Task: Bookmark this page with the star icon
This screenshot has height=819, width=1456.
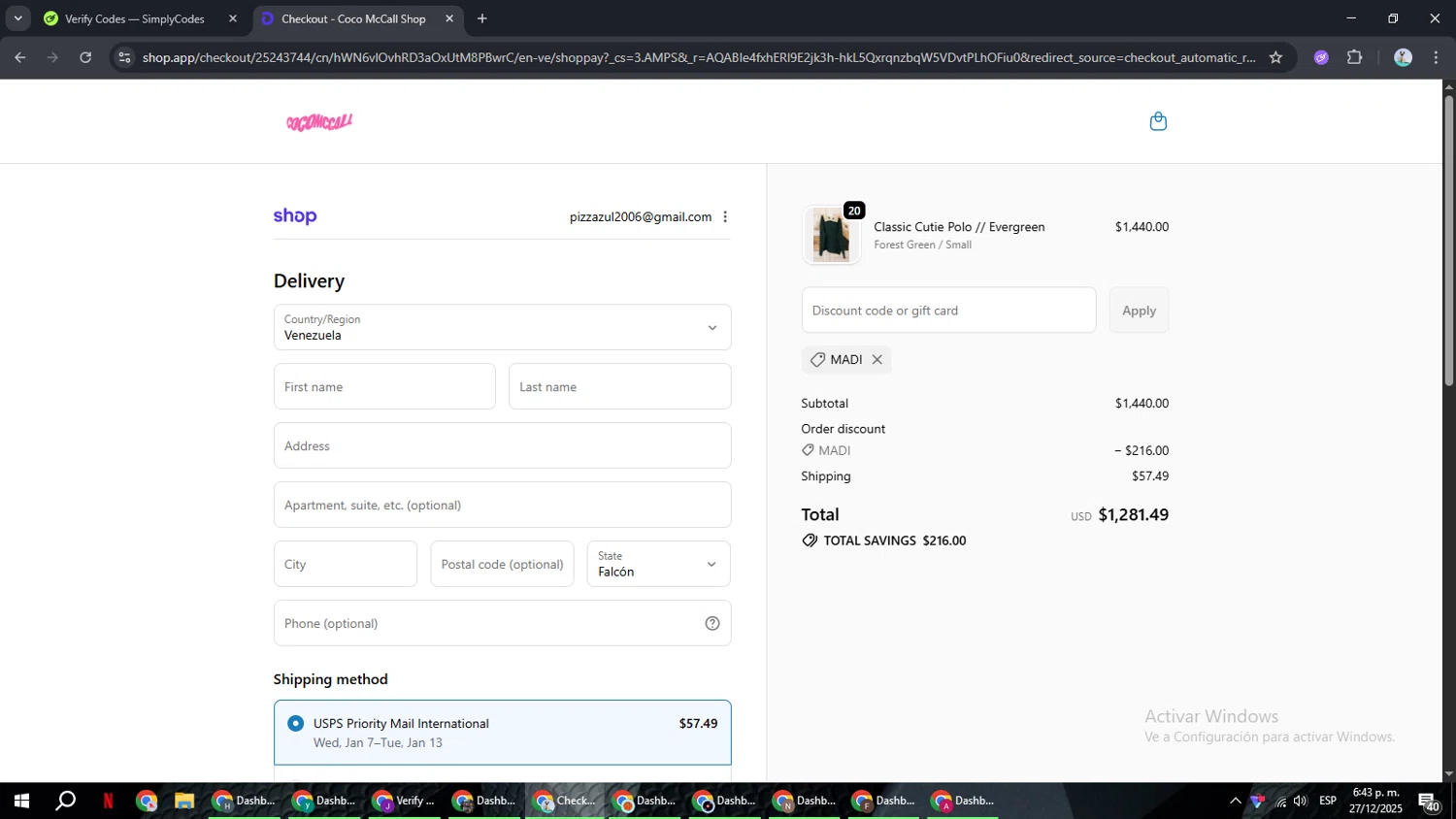Action: [x=1275, y=57]
